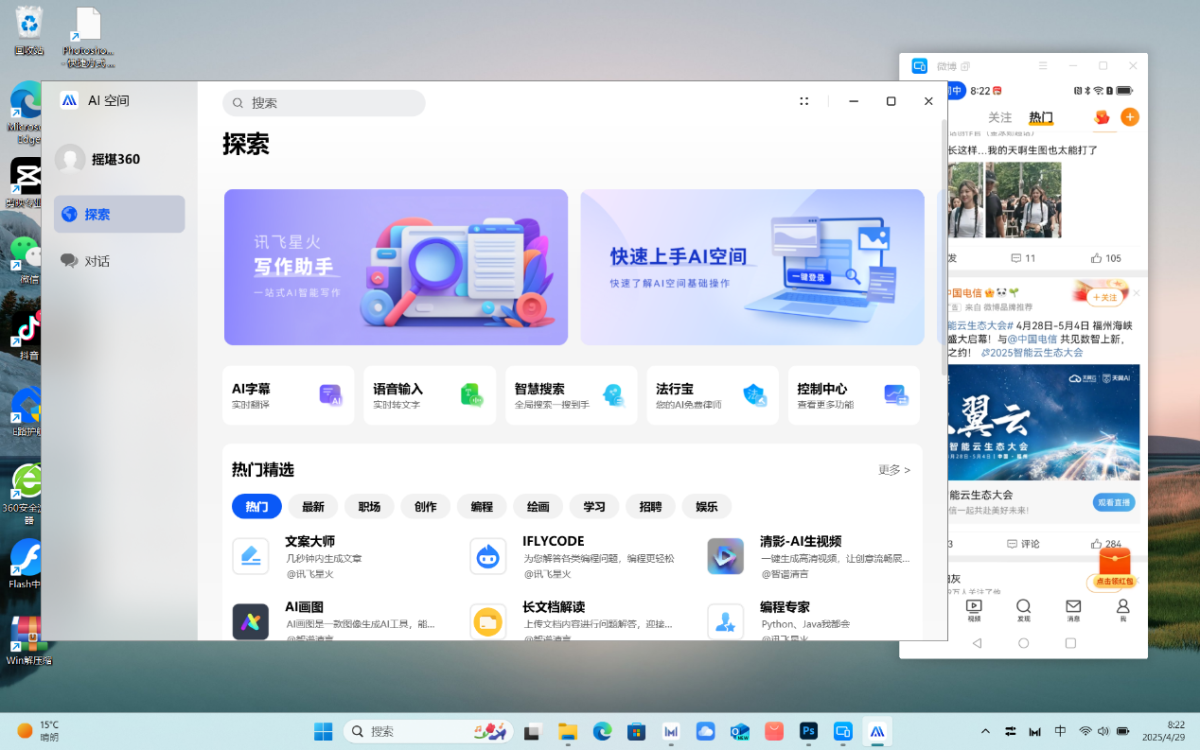Open Photoshop from the taskbar
1200x750 pixels.
809,731
